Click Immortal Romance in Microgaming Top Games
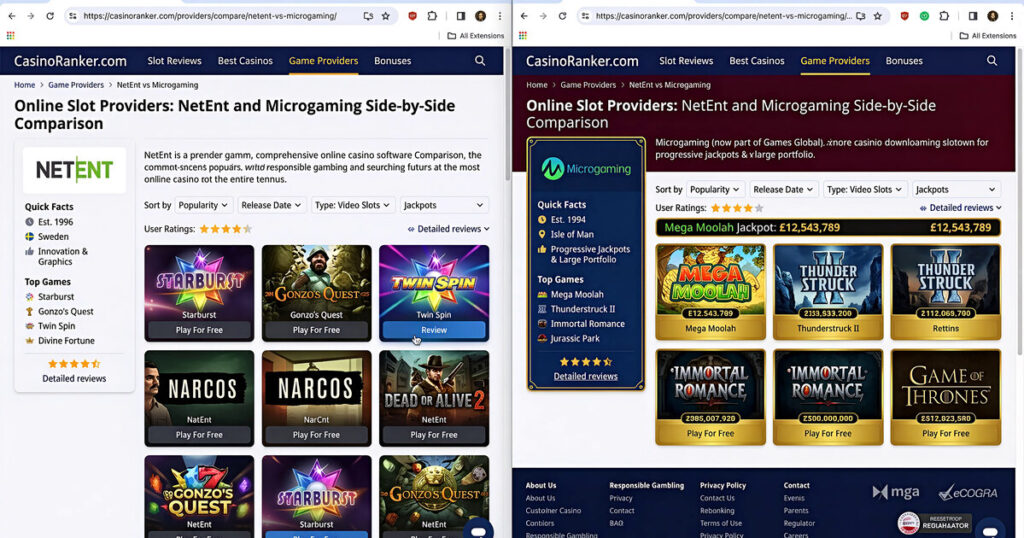 coord(588,324)
